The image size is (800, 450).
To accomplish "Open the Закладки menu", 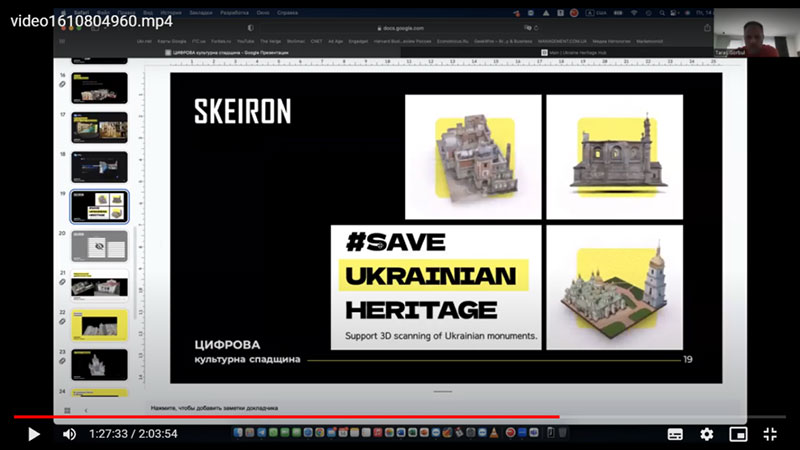I will tap(201, 13).
